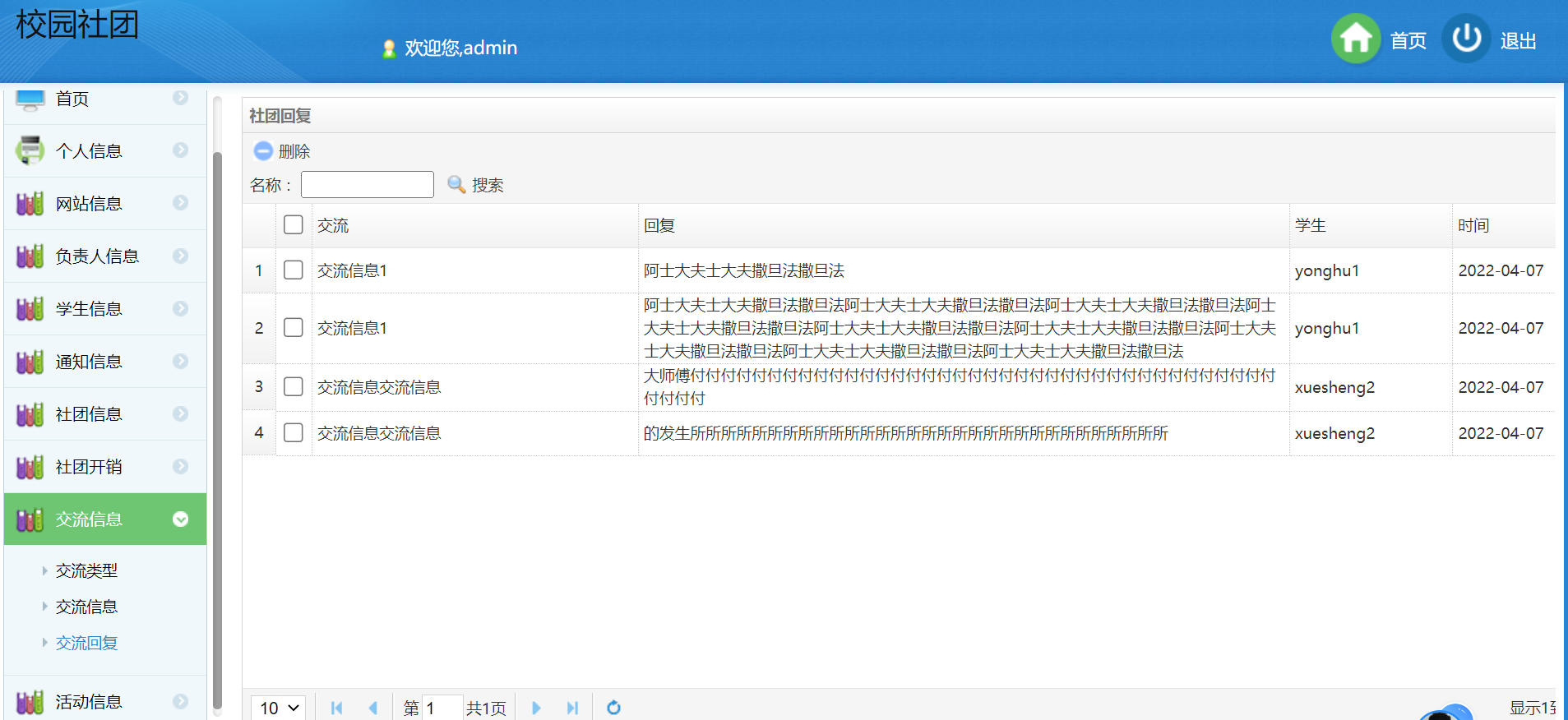Click the 删除 delete button label
The width and height of the screenshot is (1568, 720).
point(294,151)
